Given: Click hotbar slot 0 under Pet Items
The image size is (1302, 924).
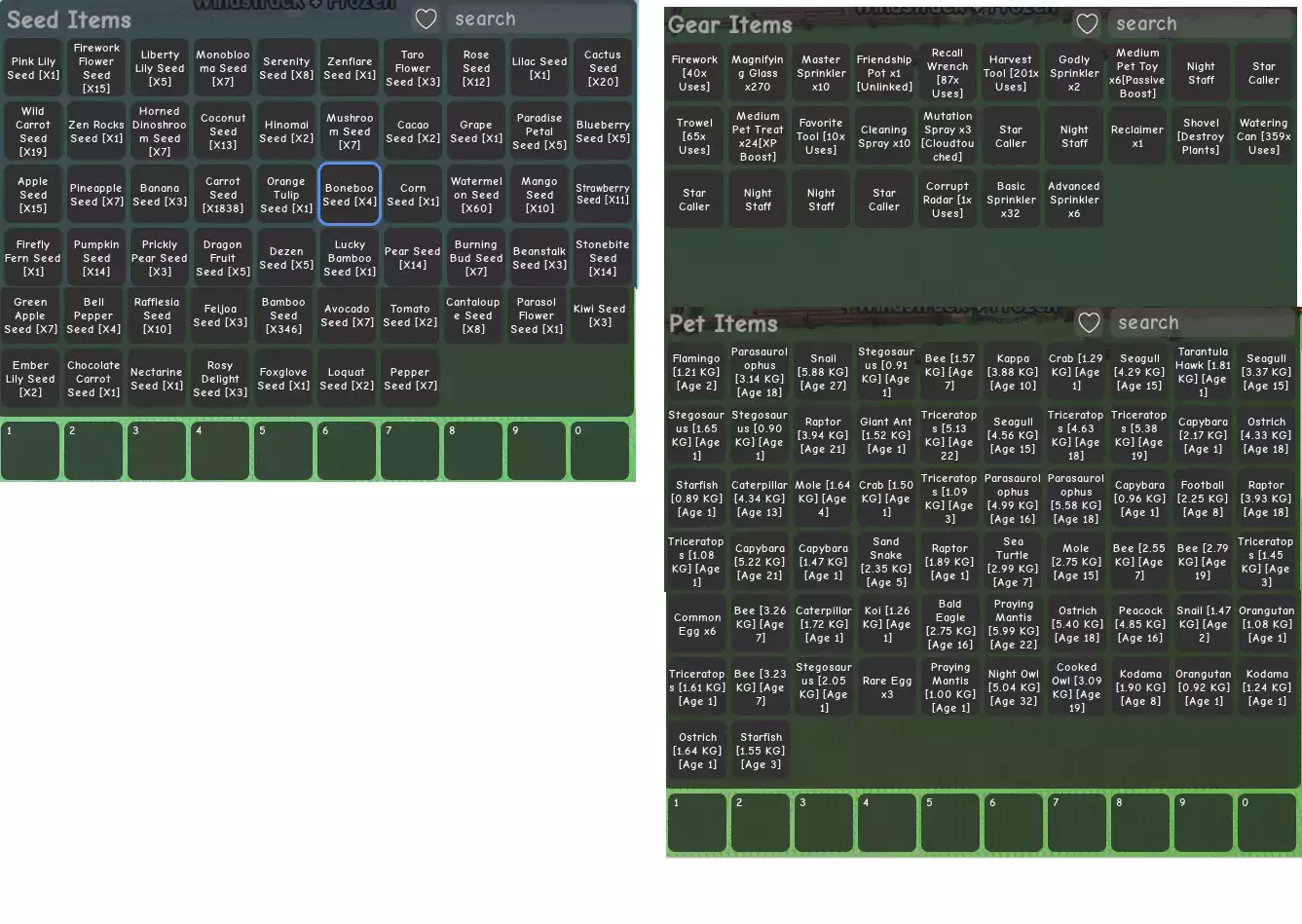Looking at the screenshot, I should click(x=1266, y=823).
